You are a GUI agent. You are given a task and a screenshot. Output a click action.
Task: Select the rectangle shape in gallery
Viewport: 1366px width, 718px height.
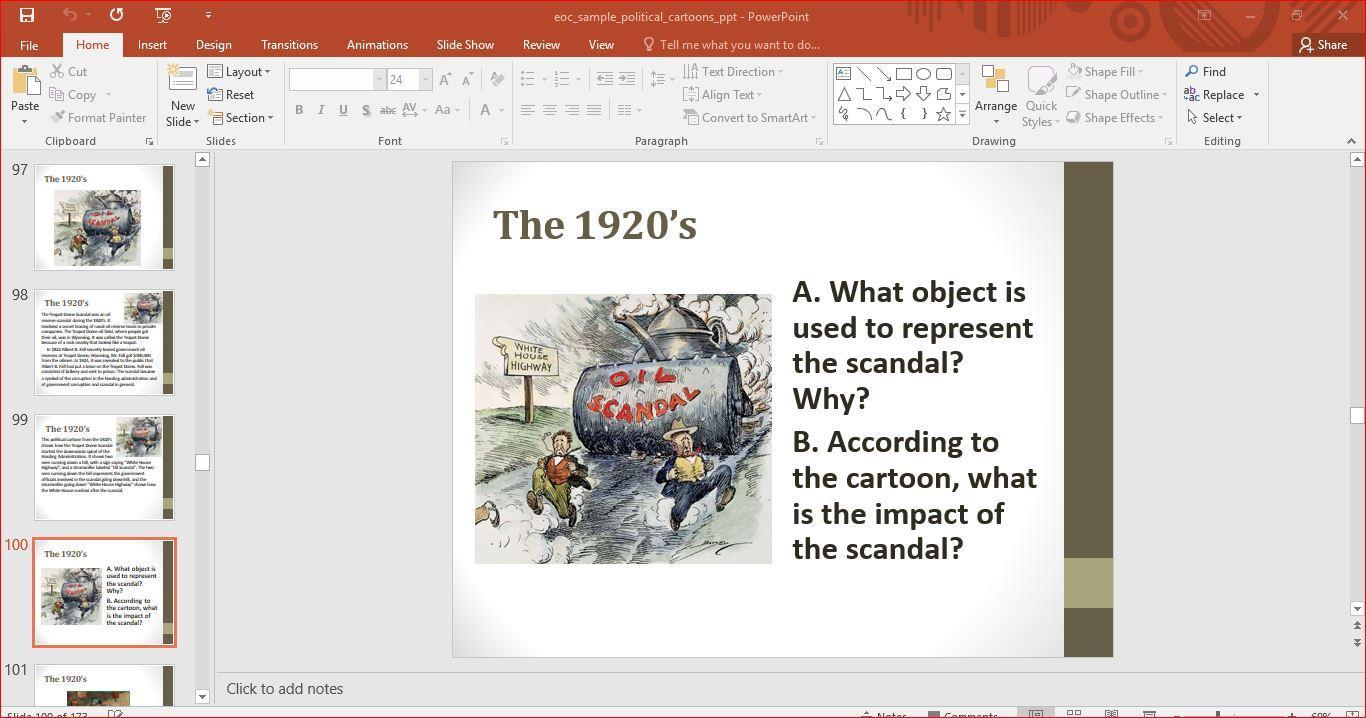[903, 74]
